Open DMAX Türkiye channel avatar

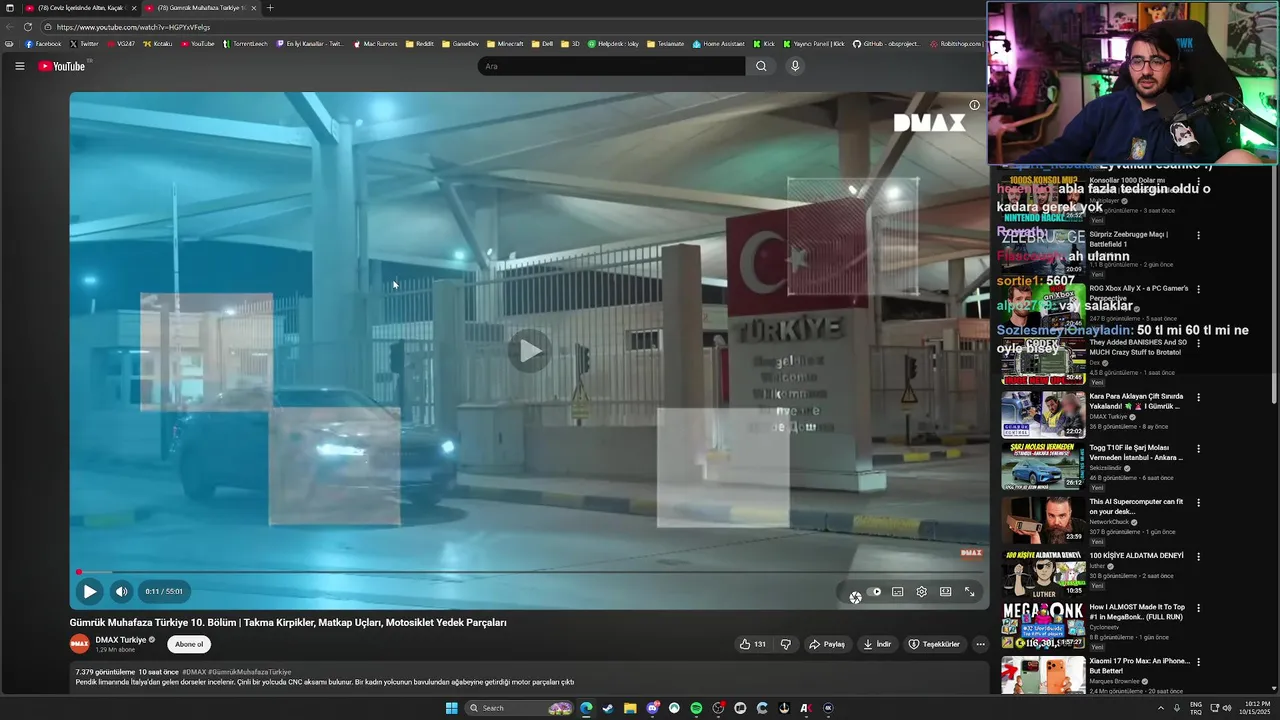[79, 643]
